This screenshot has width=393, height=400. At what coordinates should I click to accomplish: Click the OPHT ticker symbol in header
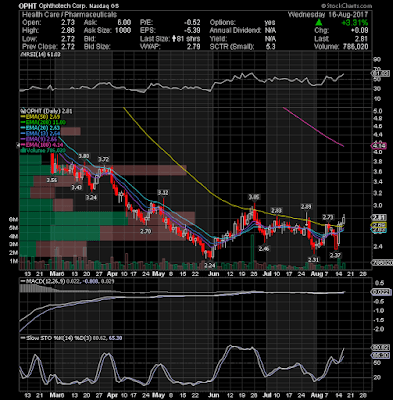click(27, 6)
